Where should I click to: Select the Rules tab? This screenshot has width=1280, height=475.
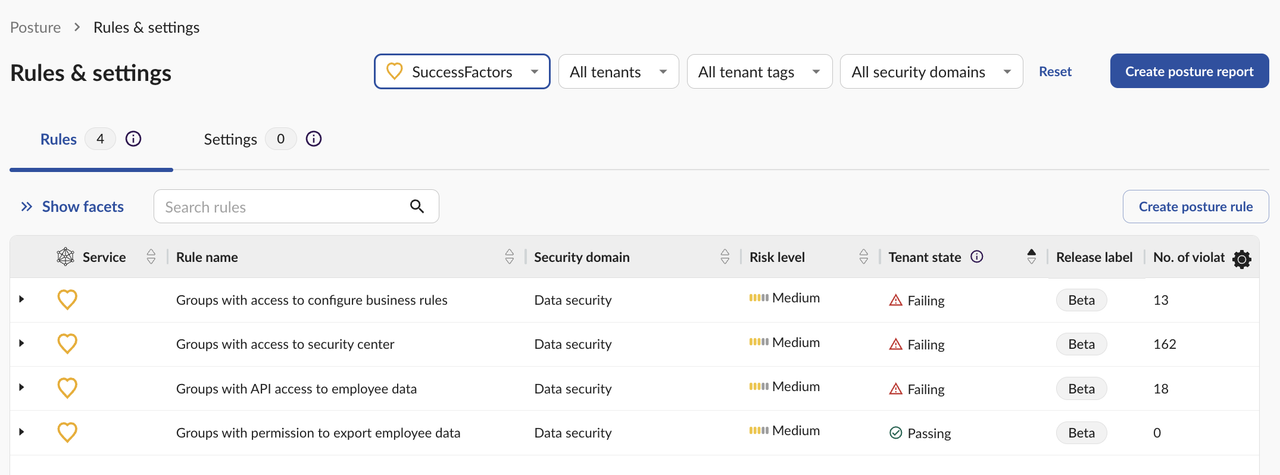(x=58, y=139)
